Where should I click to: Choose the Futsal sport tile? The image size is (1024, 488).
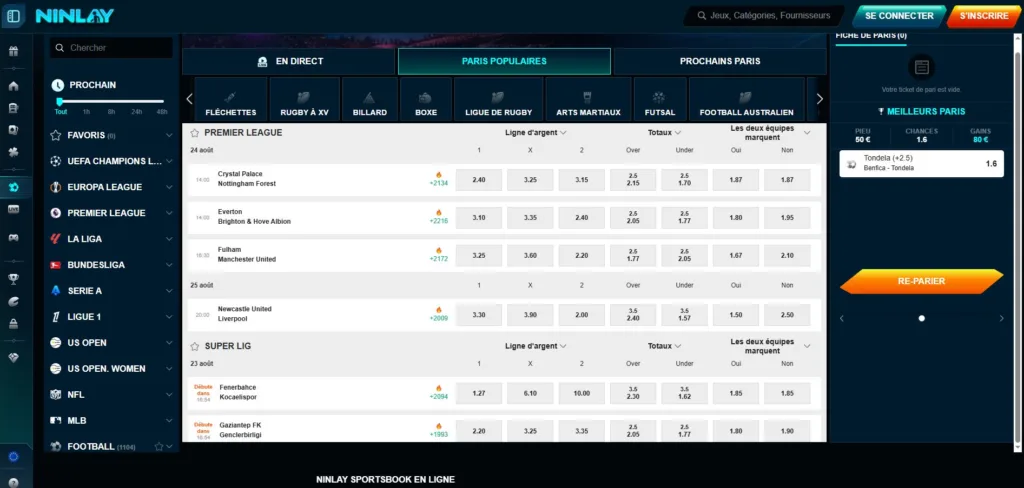coord(660,99)
